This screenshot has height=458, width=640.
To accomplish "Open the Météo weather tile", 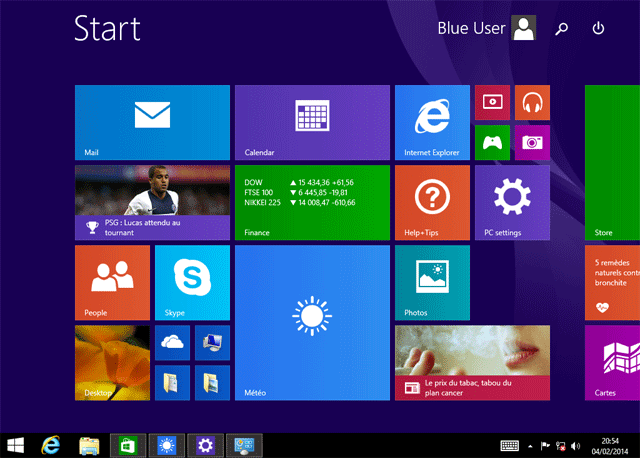I will pyautogui.click(x=312, y=322).
